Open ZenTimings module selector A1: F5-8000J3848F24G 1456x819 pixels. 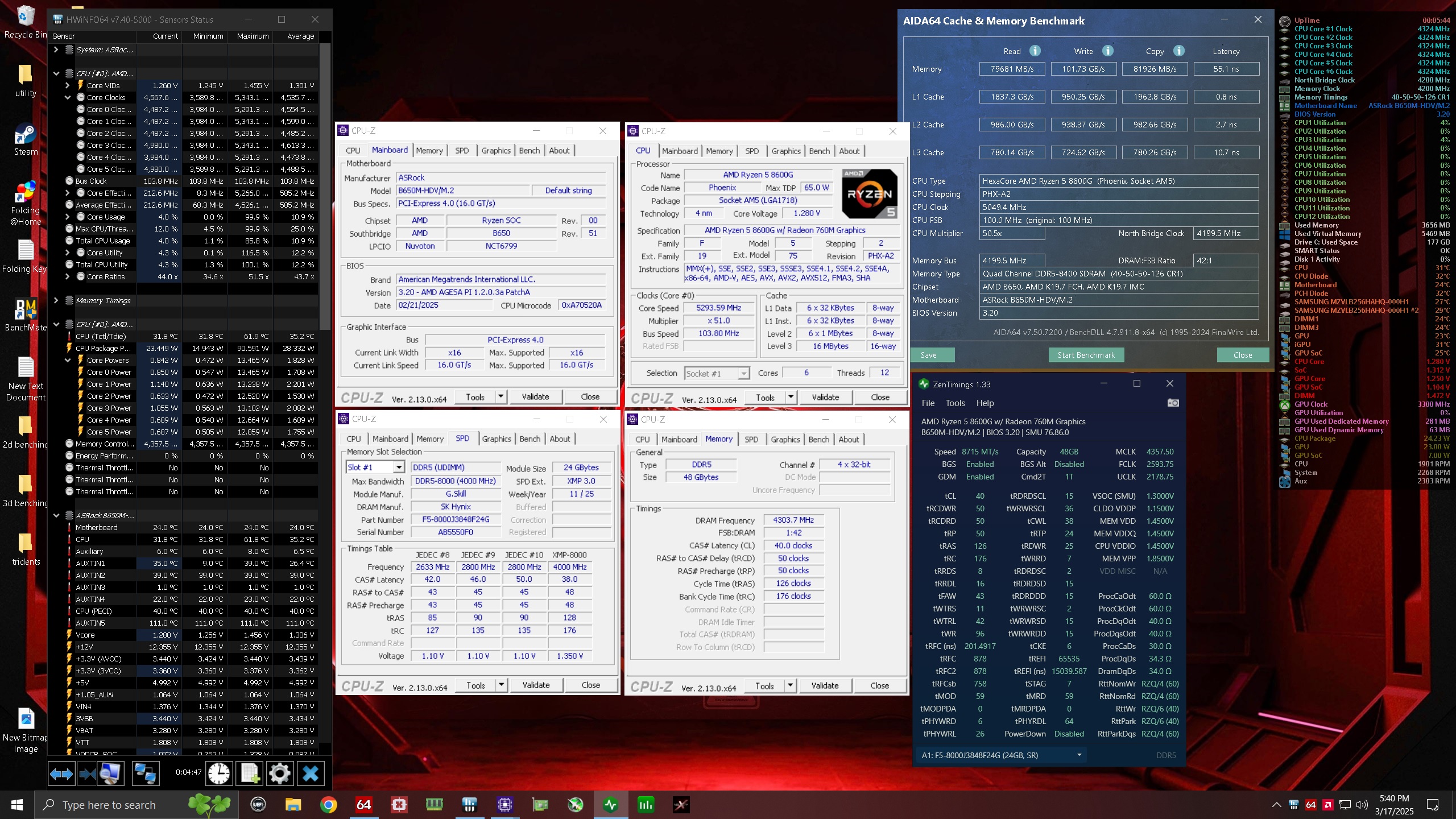click(x=1001, y=755)
